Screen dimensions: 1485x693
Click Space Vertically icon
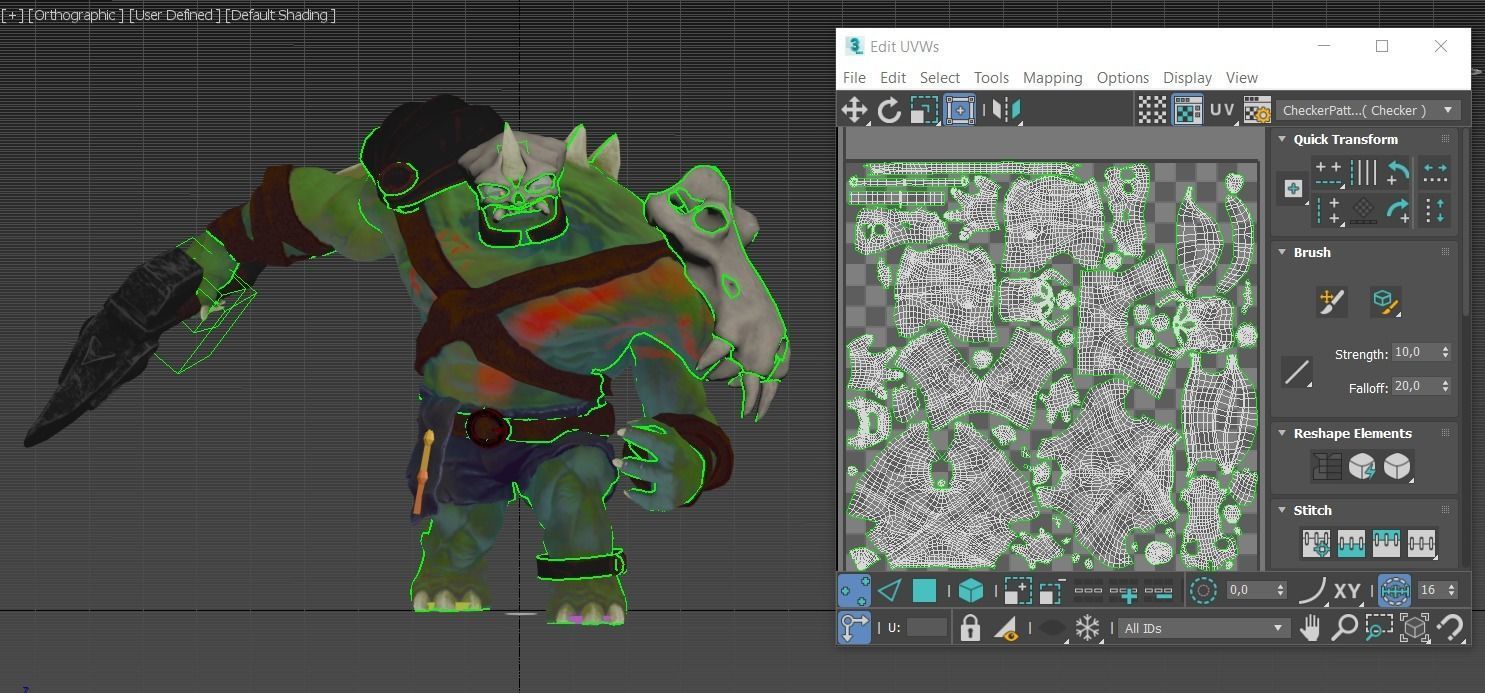click(1435, 210)
